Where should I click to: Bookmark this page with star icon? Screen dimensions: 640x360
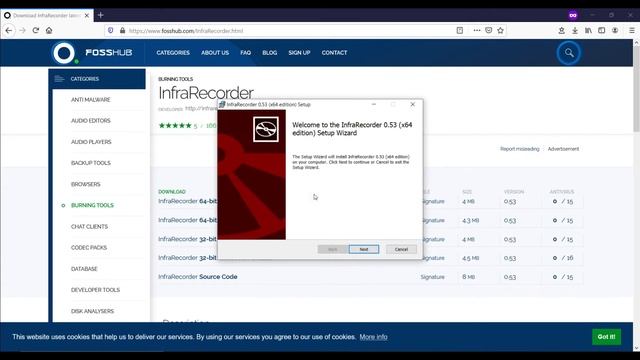[x=500, y=31]
